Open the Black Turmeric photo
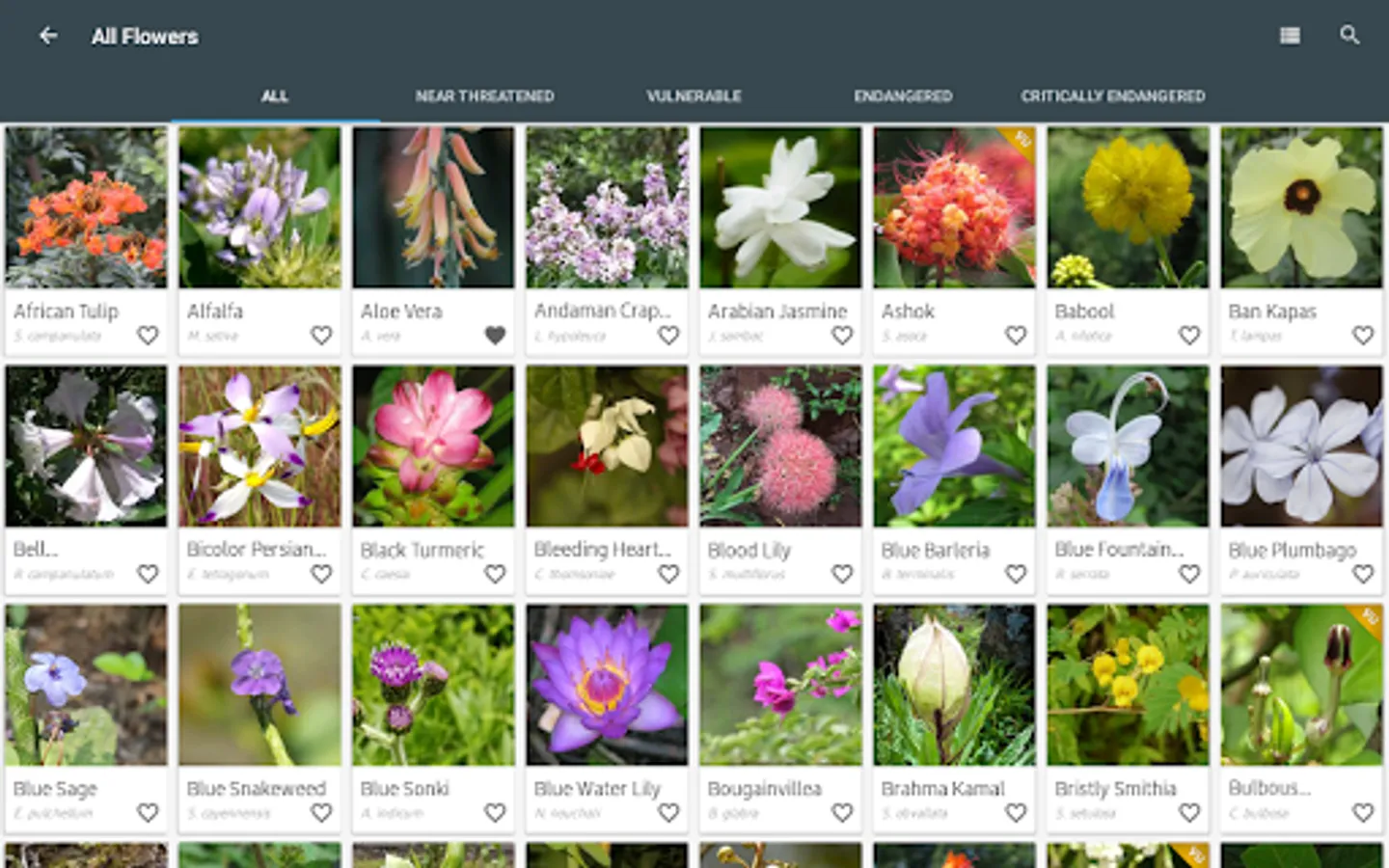Screen dimensions: 1389x868 click(x=433, y=447)
